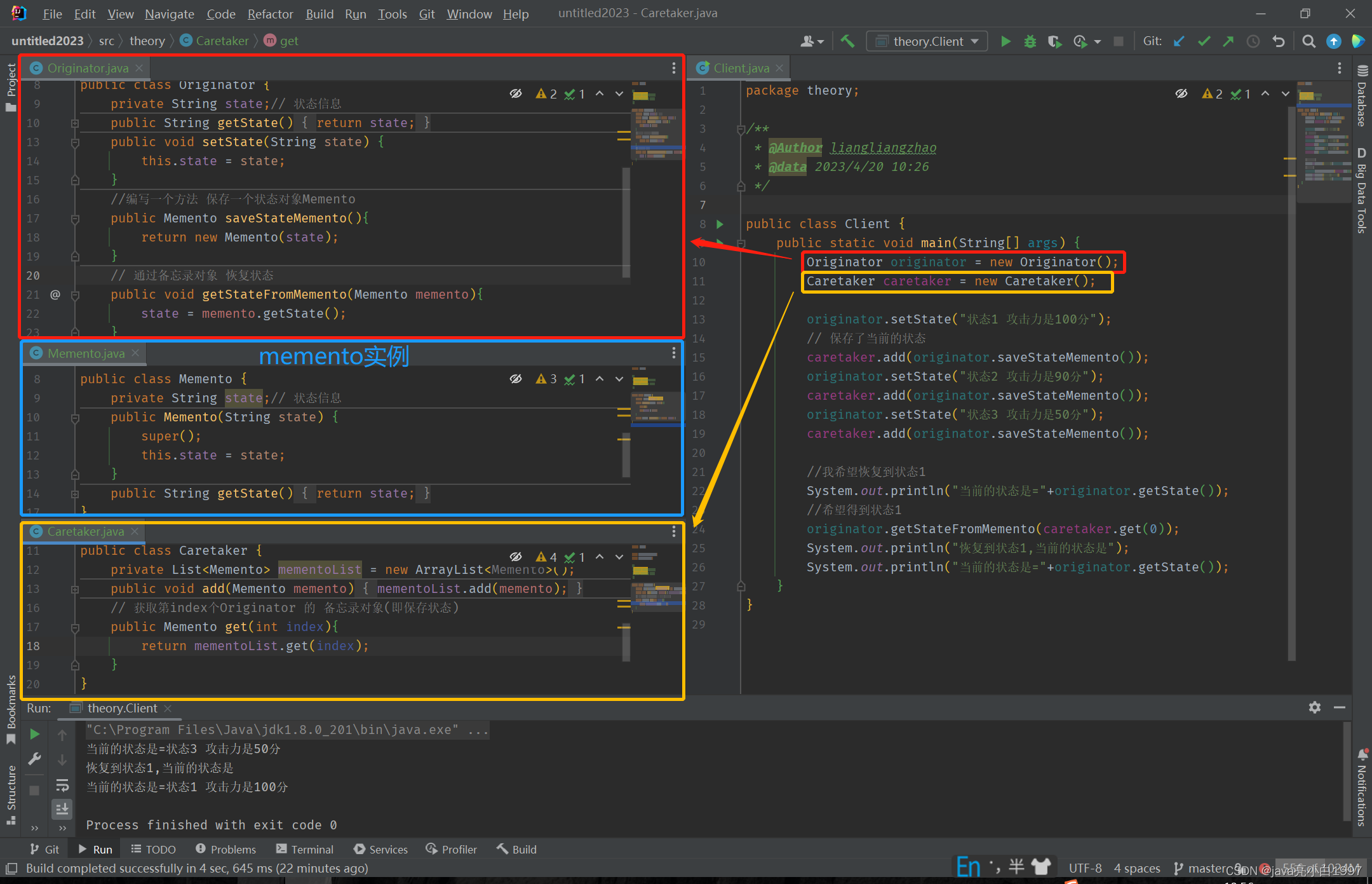Viewport: 1372px width, 884px height.
Task: Select the Build menu item
Action: click(x=318, y=13)
